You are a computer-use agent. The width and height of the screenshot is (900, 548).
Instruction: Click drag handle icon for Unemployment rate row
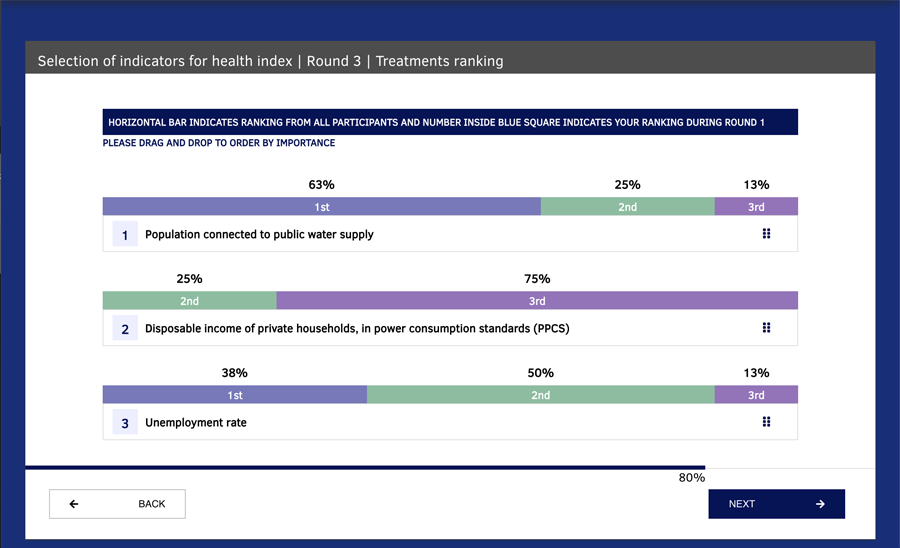(766, 422)
